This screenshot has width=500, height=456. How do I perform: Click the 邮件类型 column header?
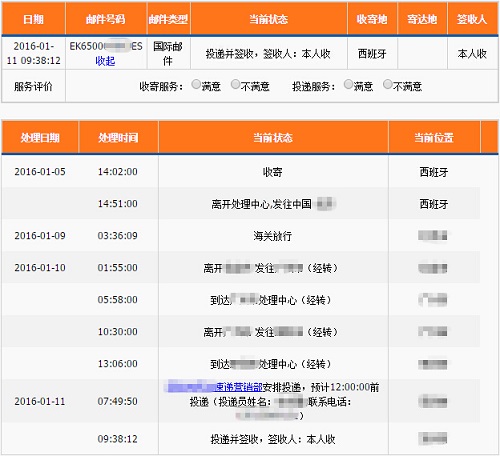pyautogui.click(x=168, y=19)
